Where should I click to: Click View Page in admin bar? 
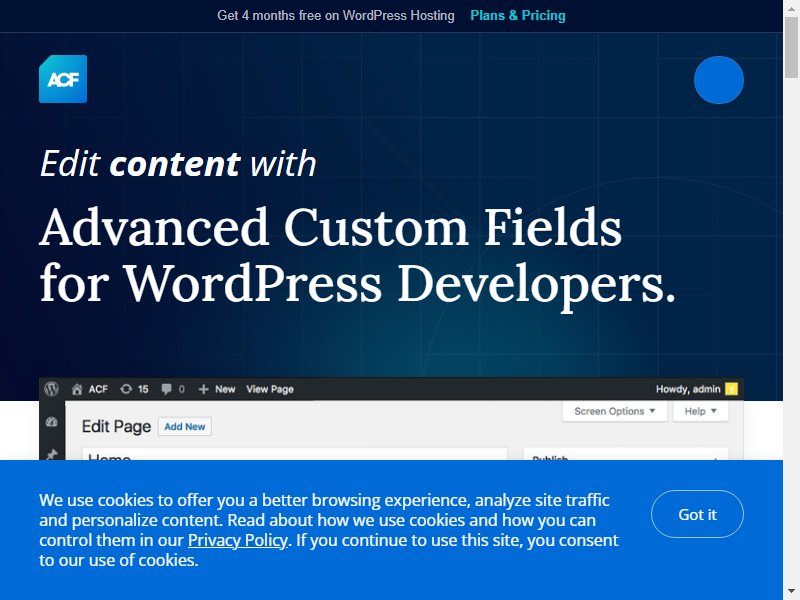[270, 389]
